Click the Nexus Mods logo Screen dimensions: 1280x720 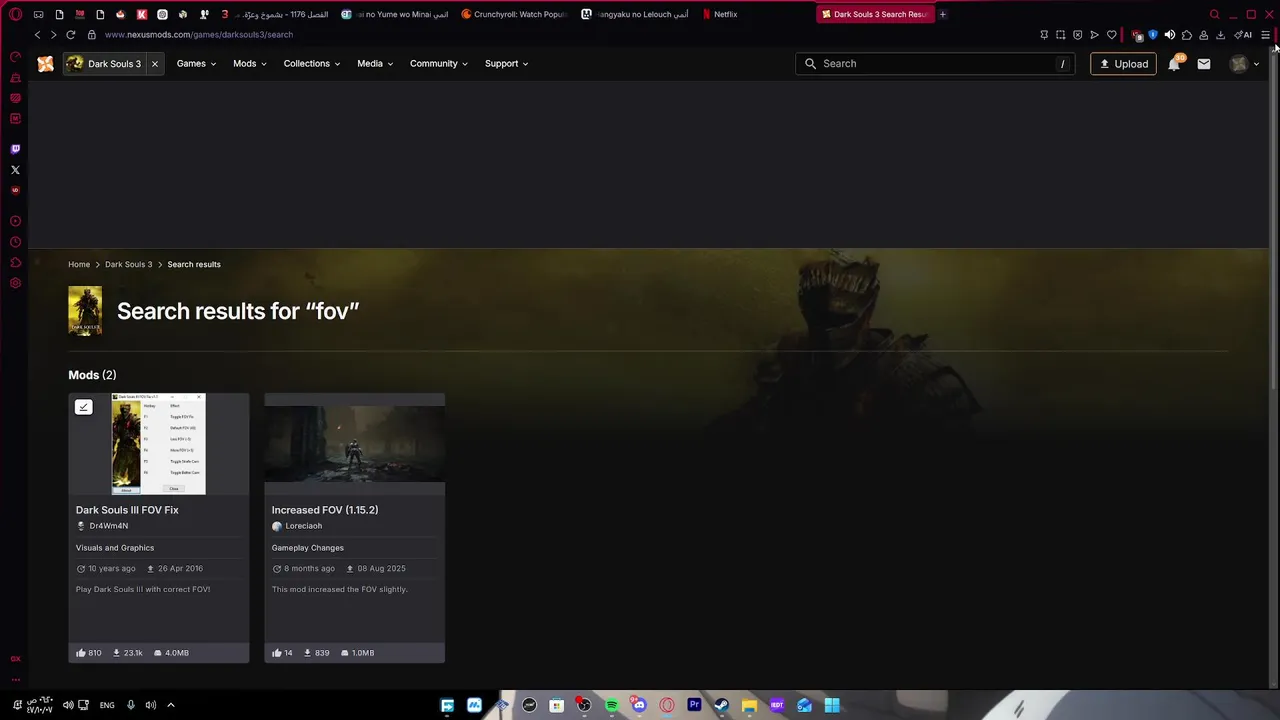[45, 64]
